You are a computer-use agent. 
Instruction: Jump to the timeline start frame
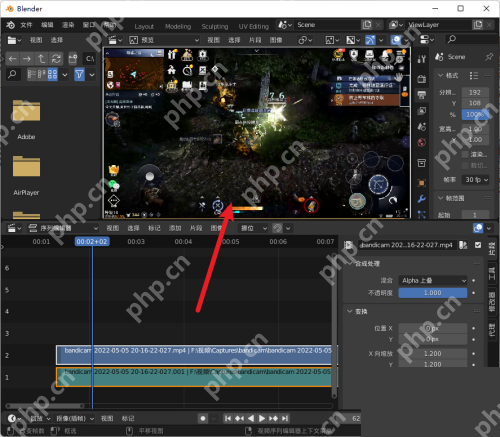[x=228, y=418]
